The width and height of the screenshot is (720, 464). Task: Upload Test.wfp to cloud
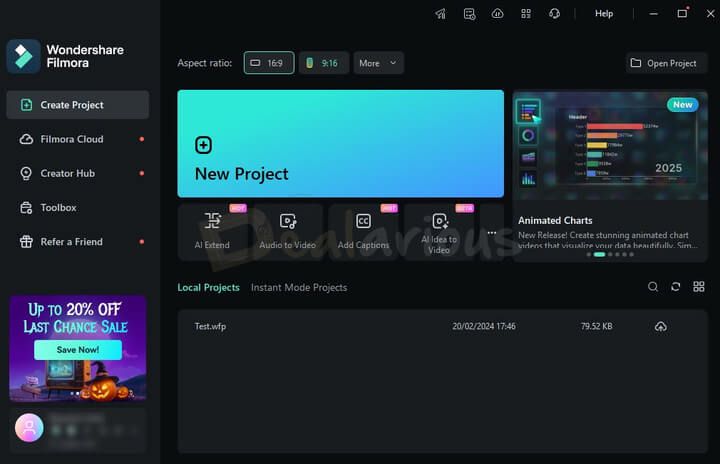tap(660, 327)
